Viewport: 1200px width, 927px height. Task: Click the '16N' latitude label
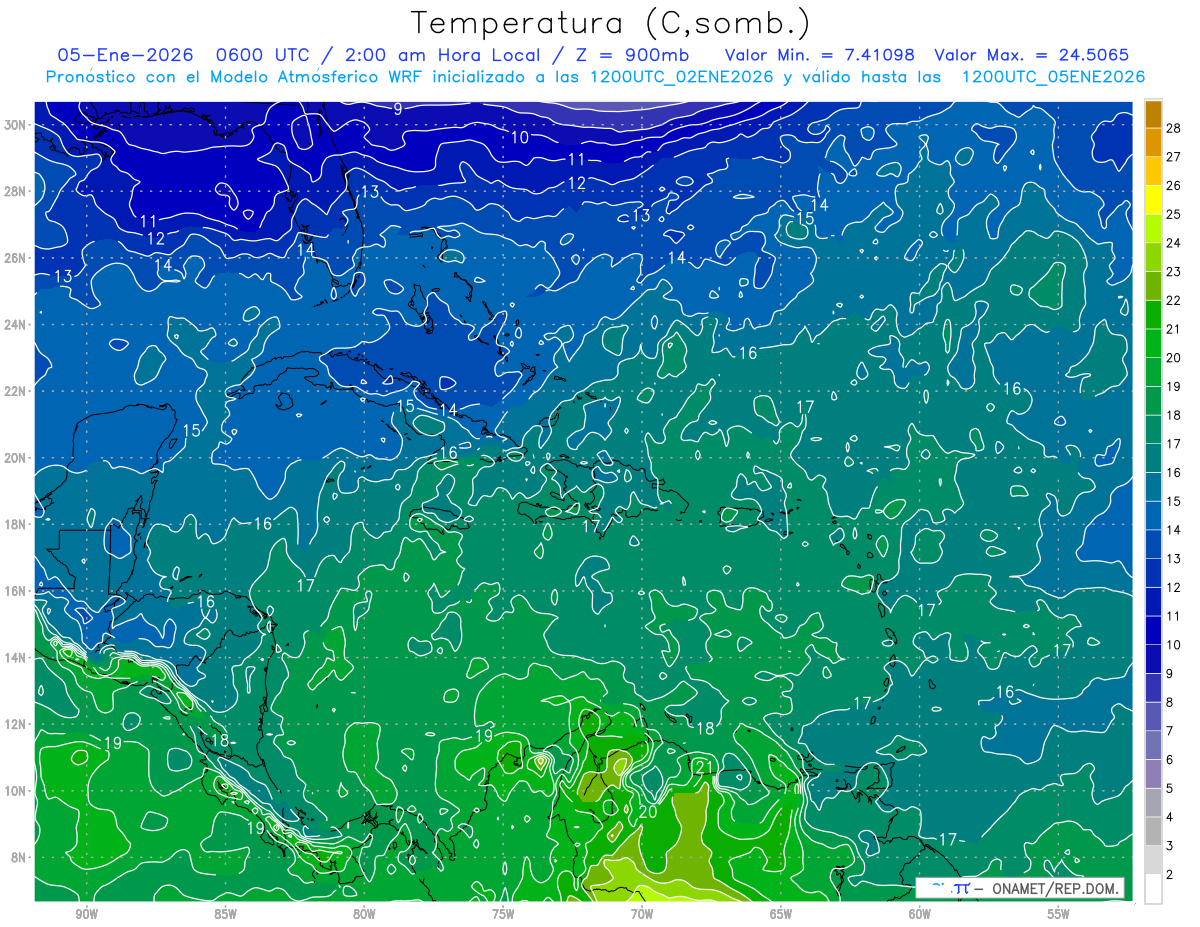(x=15, y=591)
